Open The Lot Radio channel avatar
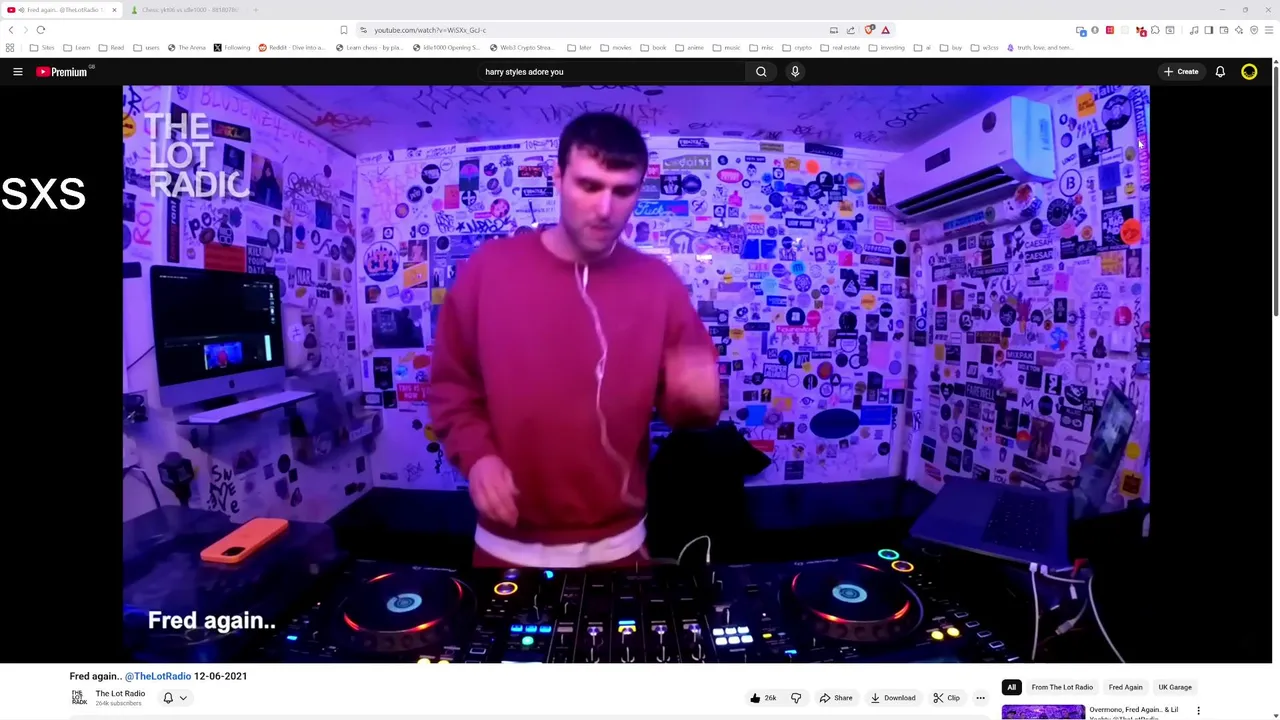The image size is (1280, 720). [x=79, y=697]
